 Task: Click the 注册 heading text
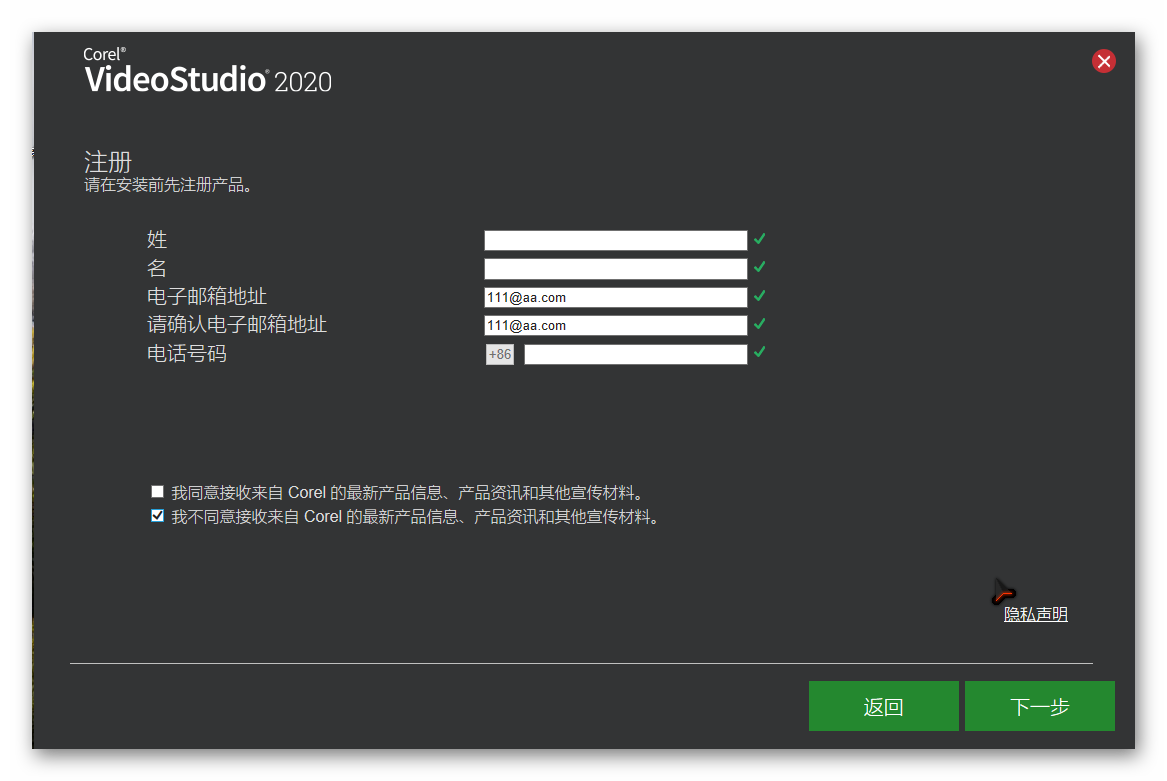pyautogui.click(x=108, y=161)
